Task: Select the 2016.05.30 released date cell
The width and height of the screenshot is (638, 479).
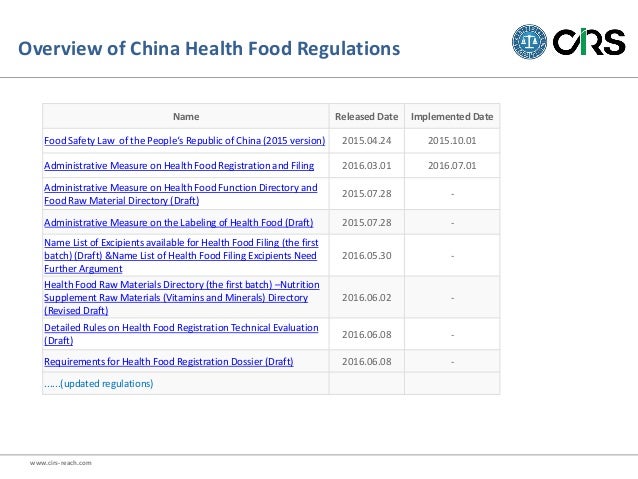Action: [367, 256]
